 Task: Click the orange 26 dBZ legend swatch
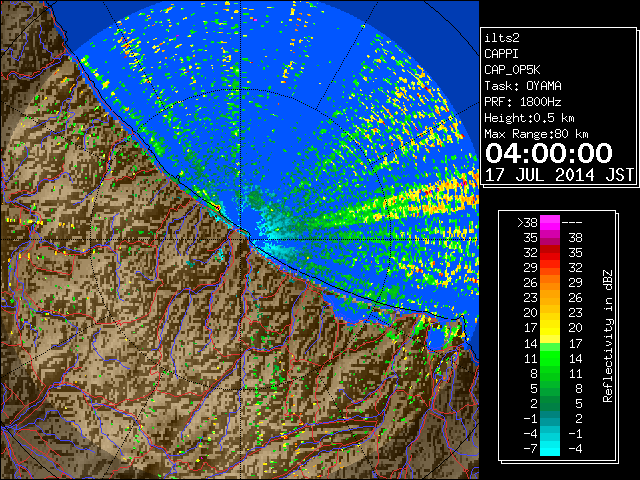(550, 283)
